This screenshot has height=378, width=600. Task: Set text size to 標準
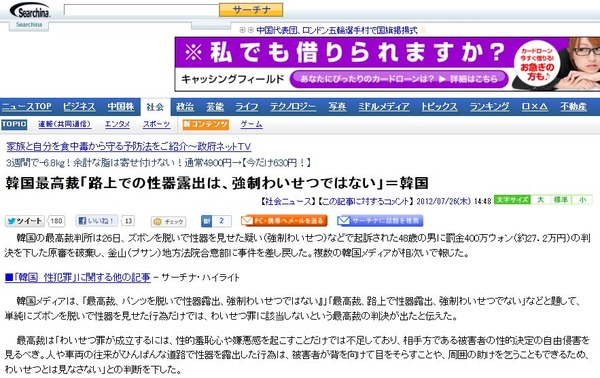(x=560, y=200)
